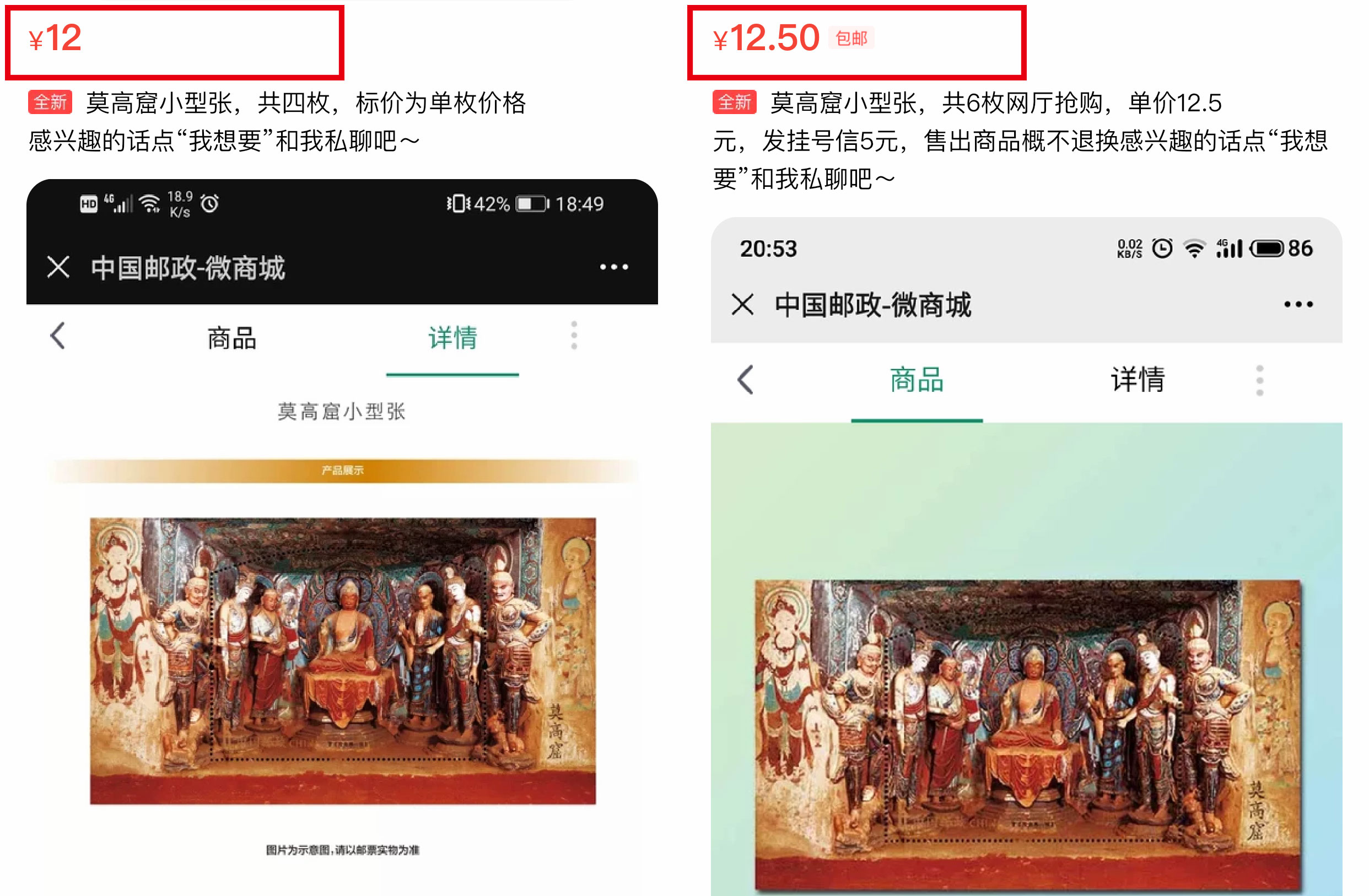
Task: Close the left 中国邮政-微商城 page with X
Action: point(58,267)
